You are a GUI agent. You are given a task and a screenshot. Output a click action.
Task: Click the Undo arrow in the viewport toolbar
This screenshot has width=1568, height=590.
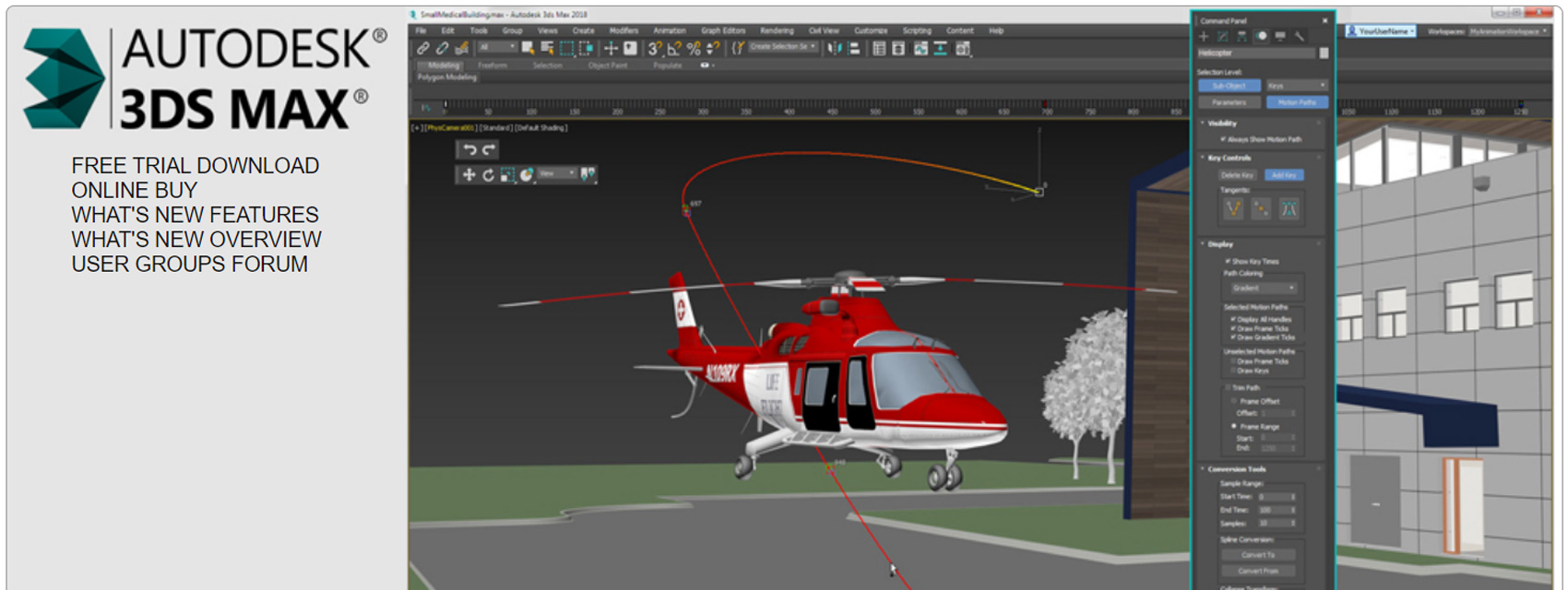pyautogui.click(x=470, y=149)
